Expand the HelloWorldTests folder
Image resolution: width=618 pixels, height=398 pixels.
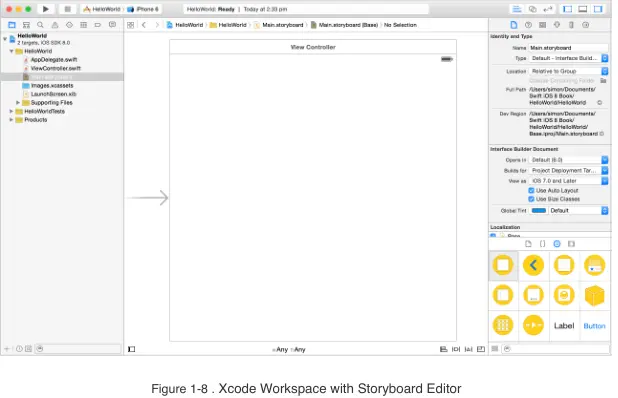pyautogui.click(x=11, y=111)
